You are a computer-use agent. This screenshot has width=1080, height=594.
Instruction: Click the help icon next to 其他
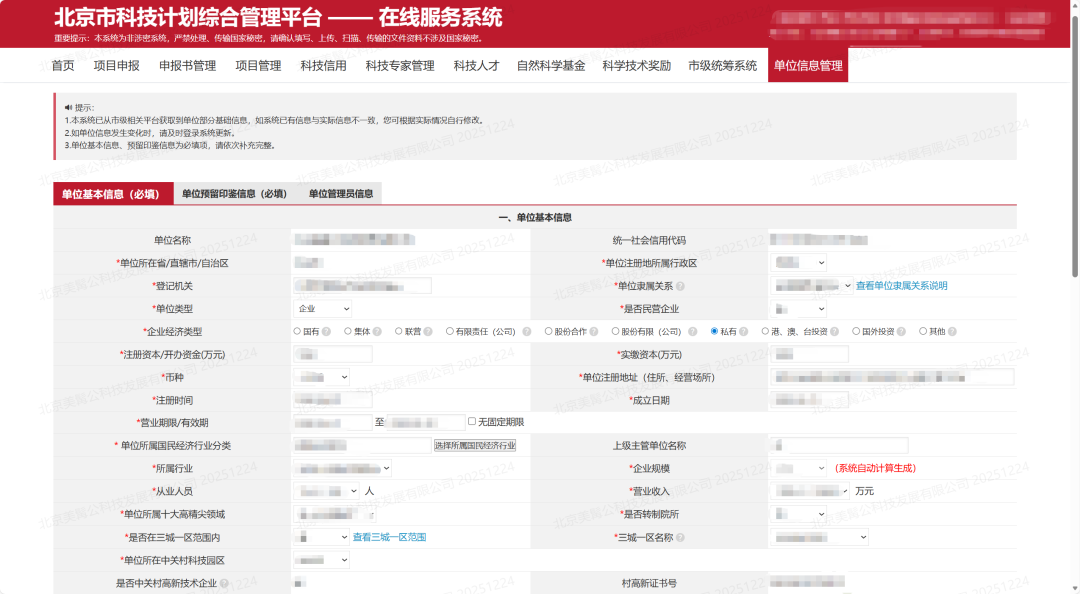(952, 331)
